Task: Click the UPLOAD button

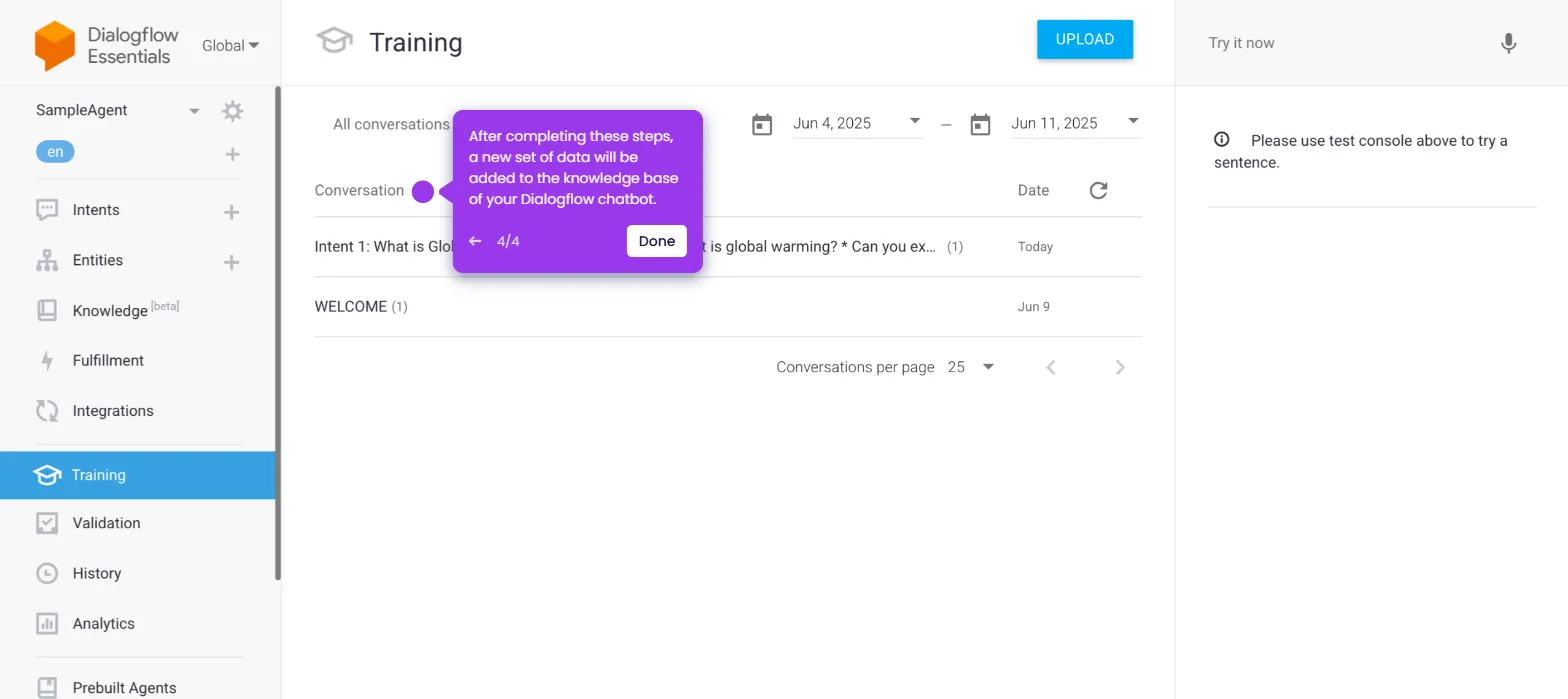Action: tap(1085, 40)
